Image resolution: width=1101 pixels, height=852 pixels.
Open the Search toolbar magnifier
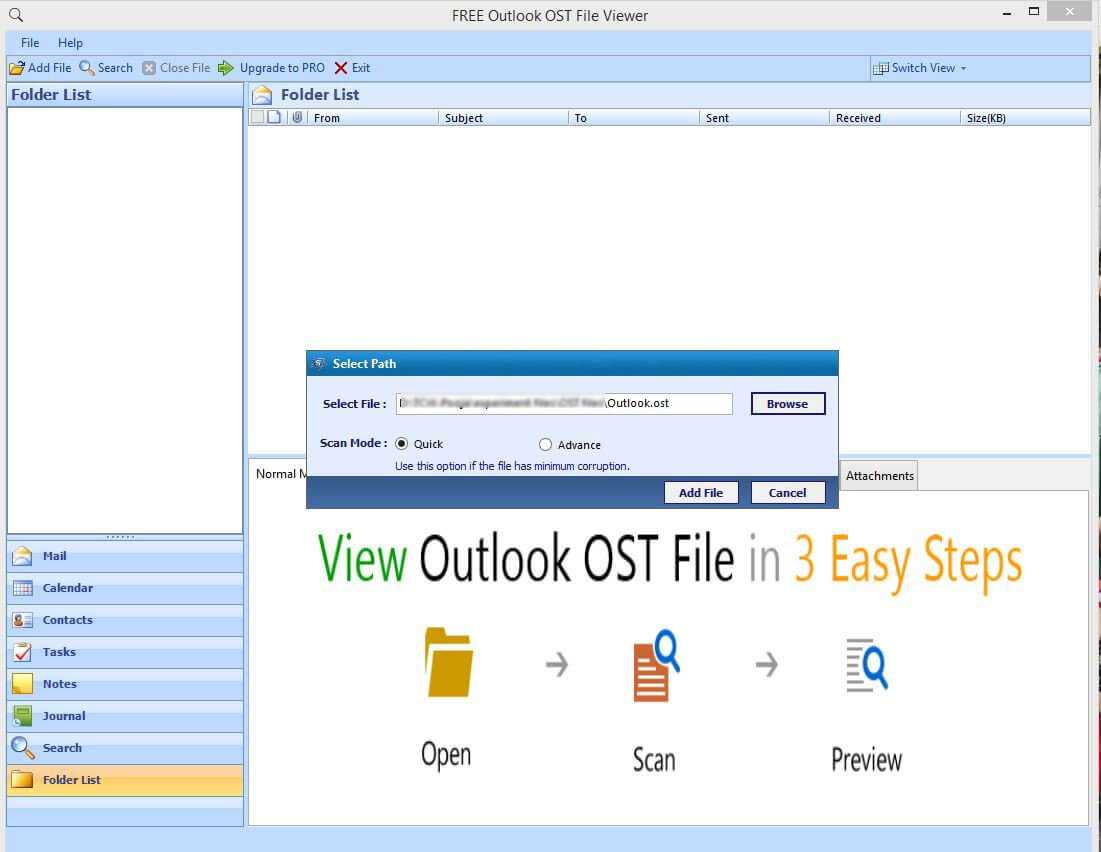point(86,68)
